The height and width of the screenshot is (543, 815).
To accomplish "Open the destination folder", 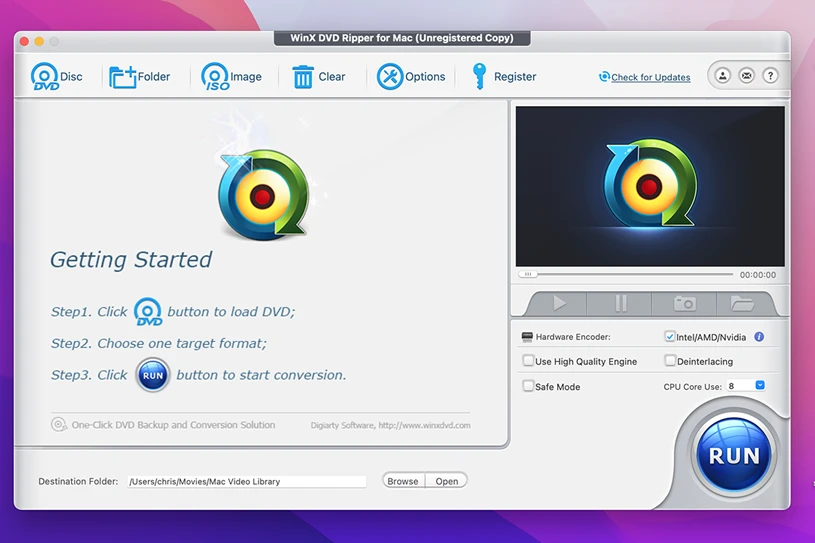I will click(x=446, y=481).
